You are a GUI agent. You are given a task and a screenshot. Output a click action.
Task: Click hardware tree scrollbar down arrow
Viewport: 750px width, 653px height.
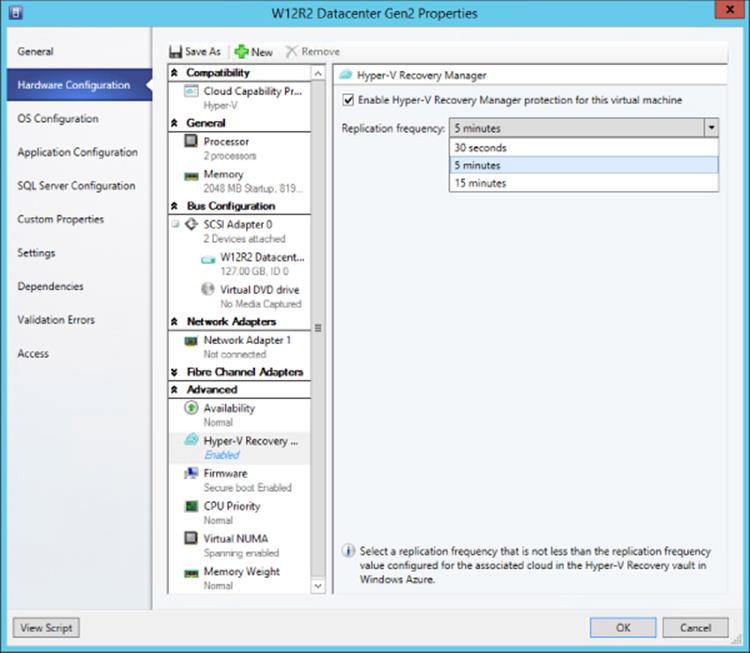click(318, 586)
